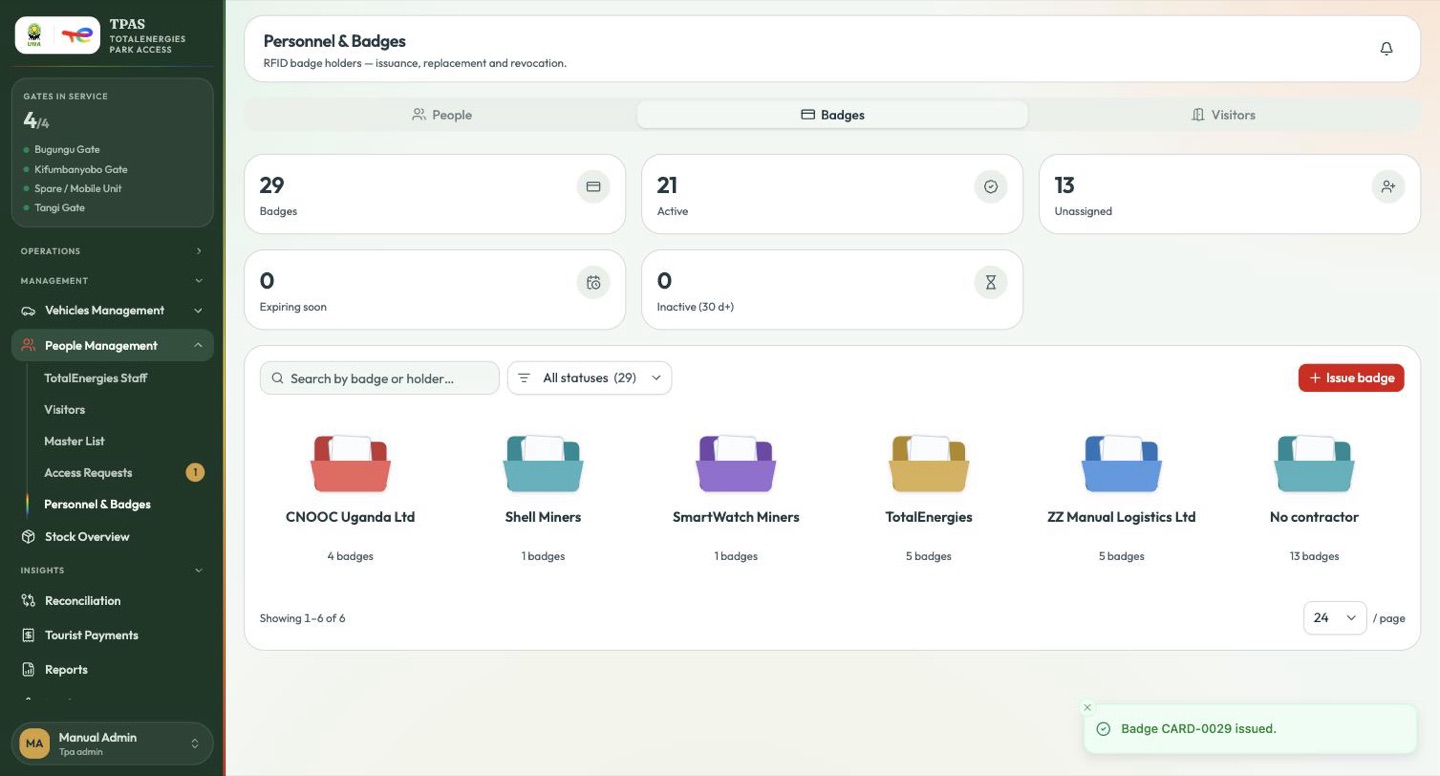Screen dimensions: 1440x776
Task: Click the MA user avatar
Action: pyautogui.click(x=35, y=744)
